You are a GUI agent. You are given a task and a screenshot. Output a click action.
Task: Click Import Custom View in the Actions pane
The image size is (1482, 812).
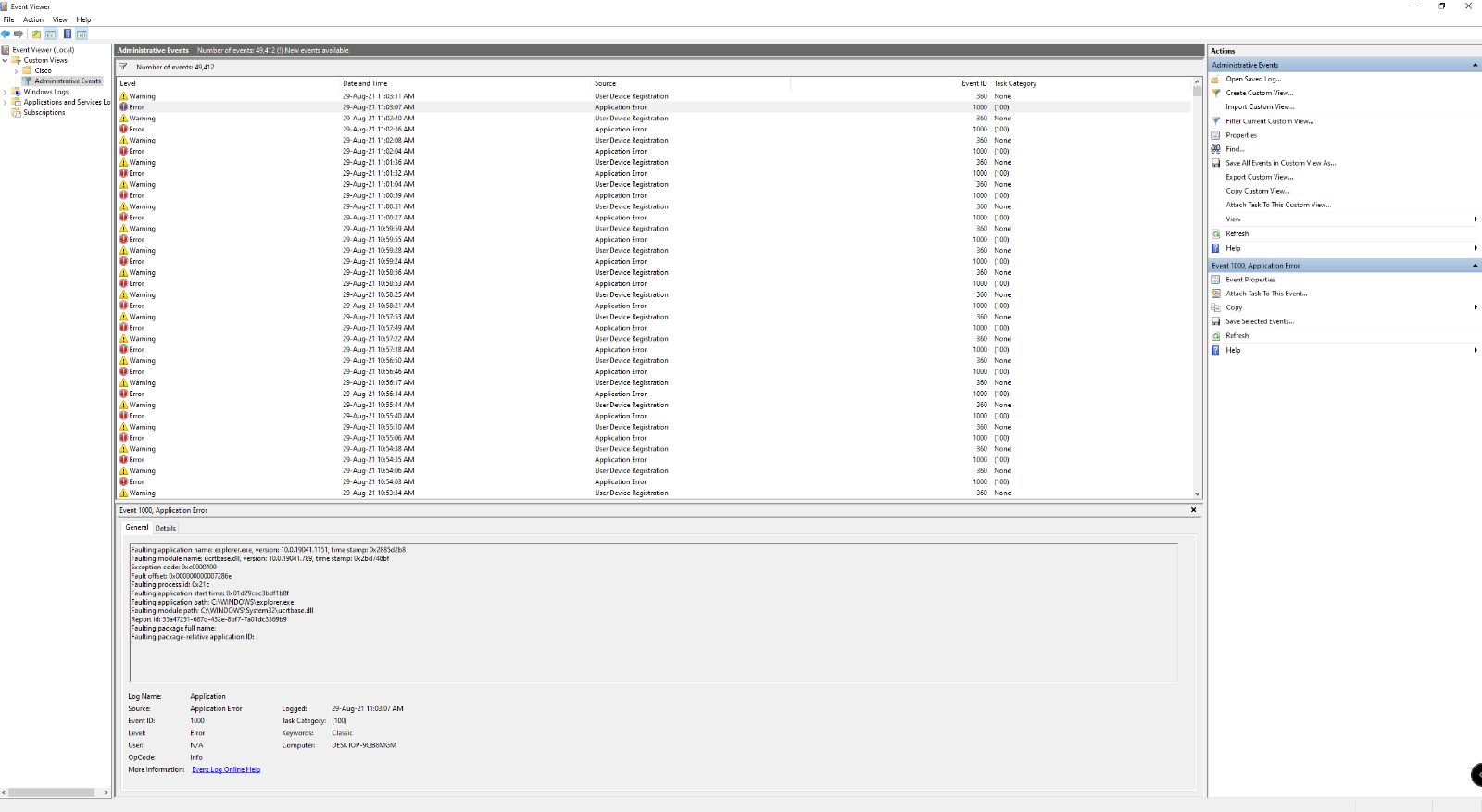point(1260,106)
